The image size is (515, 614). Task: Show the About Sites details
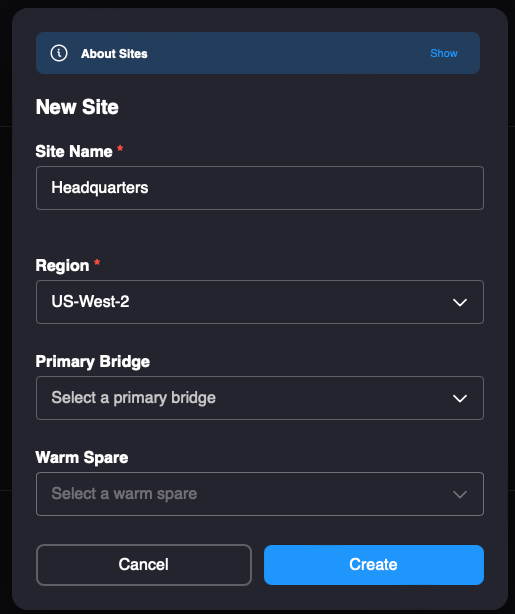coord(444,53)
